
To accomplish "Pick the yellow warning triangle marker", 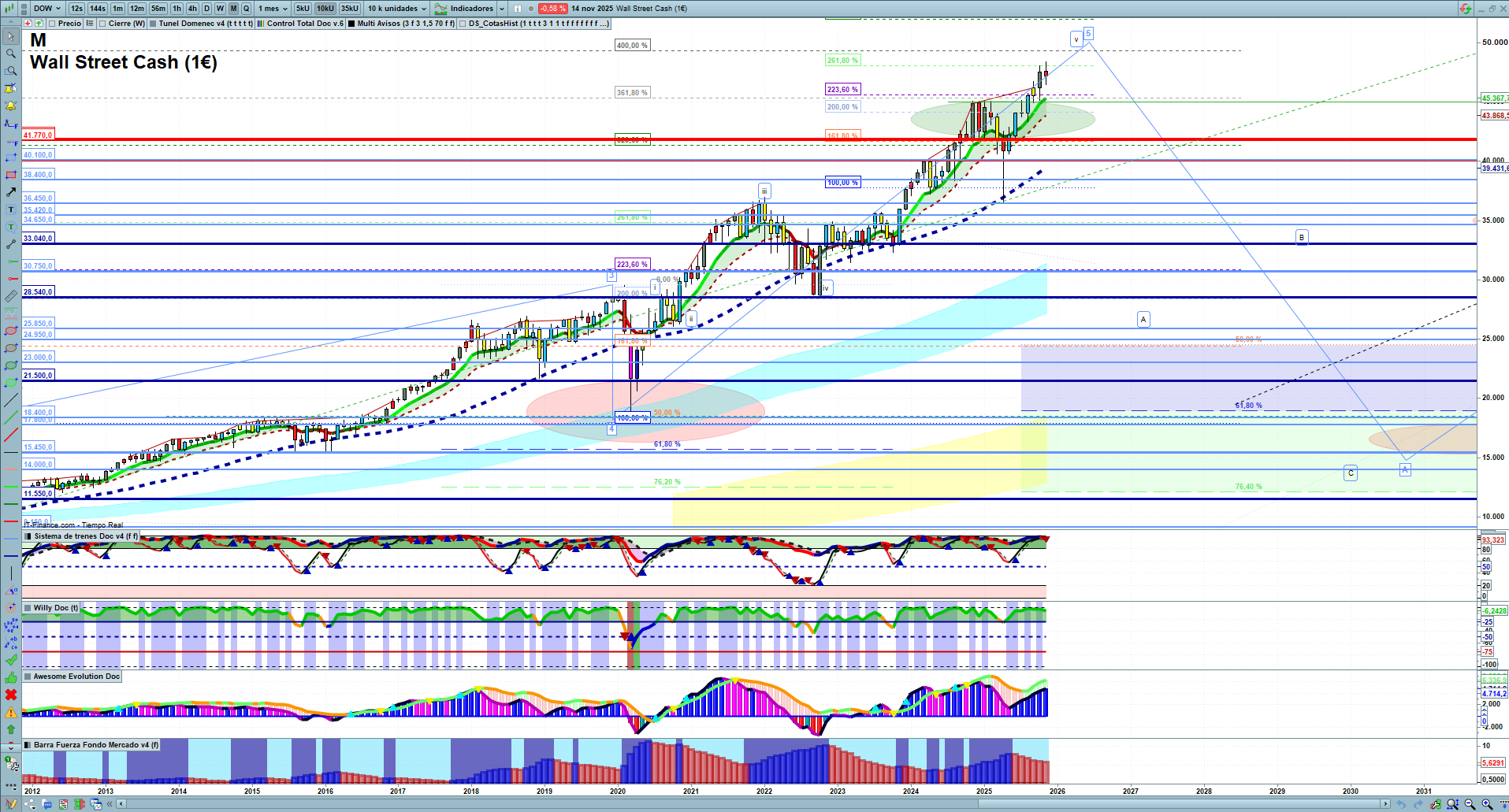I will click(10, 712).
